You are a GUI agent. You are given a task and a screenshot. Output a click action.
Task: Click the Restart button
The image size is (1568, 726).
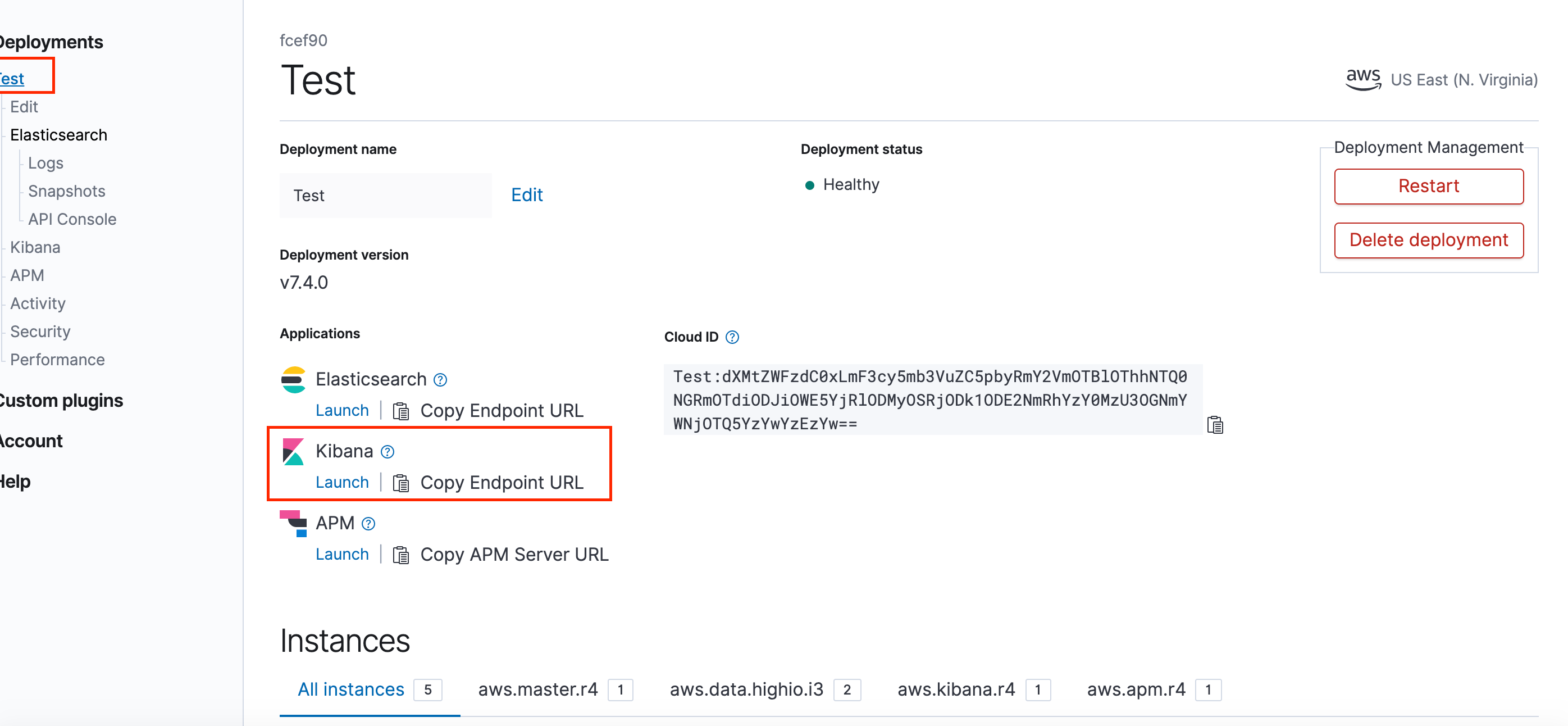click(1429, 187)
